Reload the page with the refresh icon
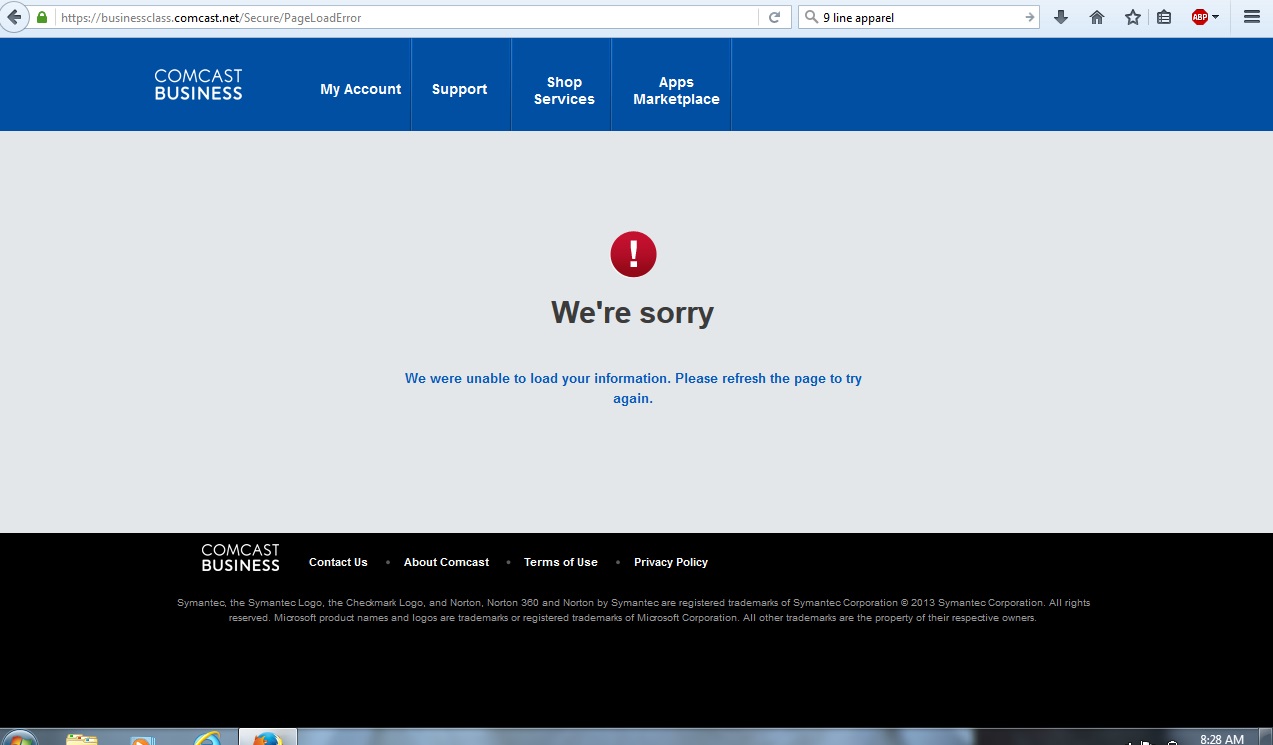 click(774, 17)
